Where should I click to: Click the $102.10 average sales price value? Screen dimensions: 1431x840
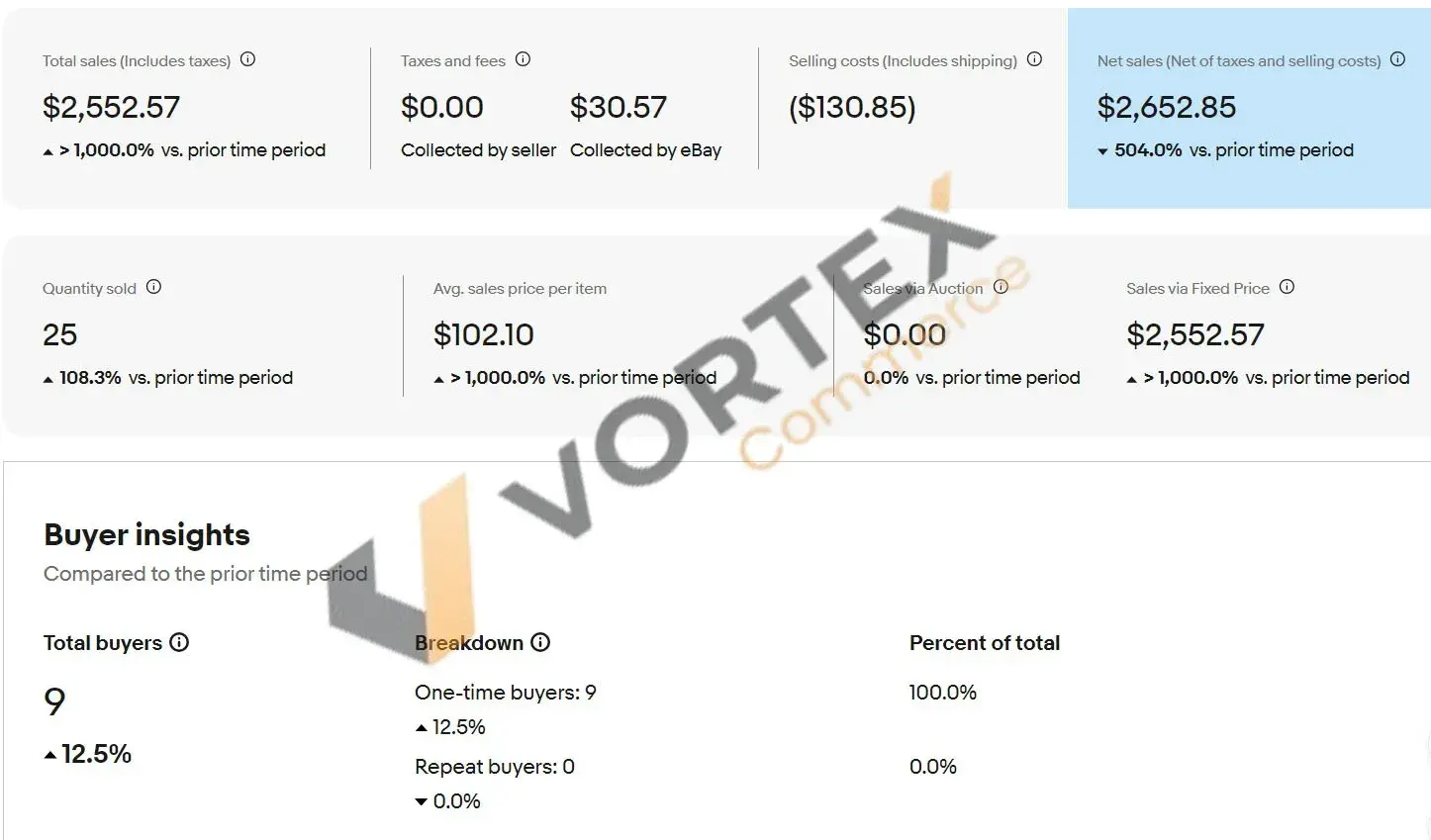coord(484,334)
